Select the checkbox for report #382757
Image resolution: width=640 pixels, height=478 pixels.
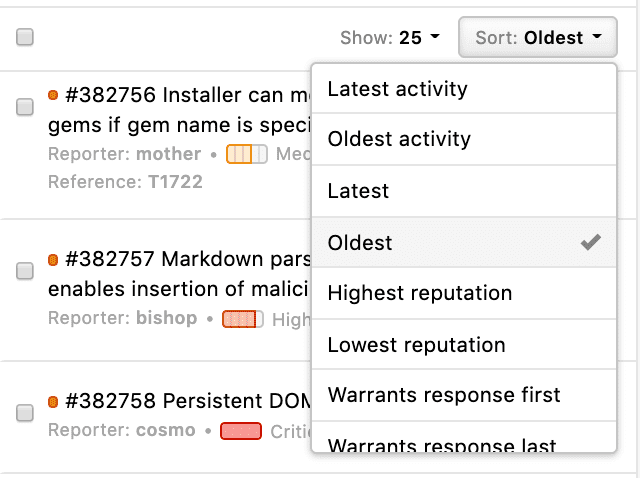(25, 271)
